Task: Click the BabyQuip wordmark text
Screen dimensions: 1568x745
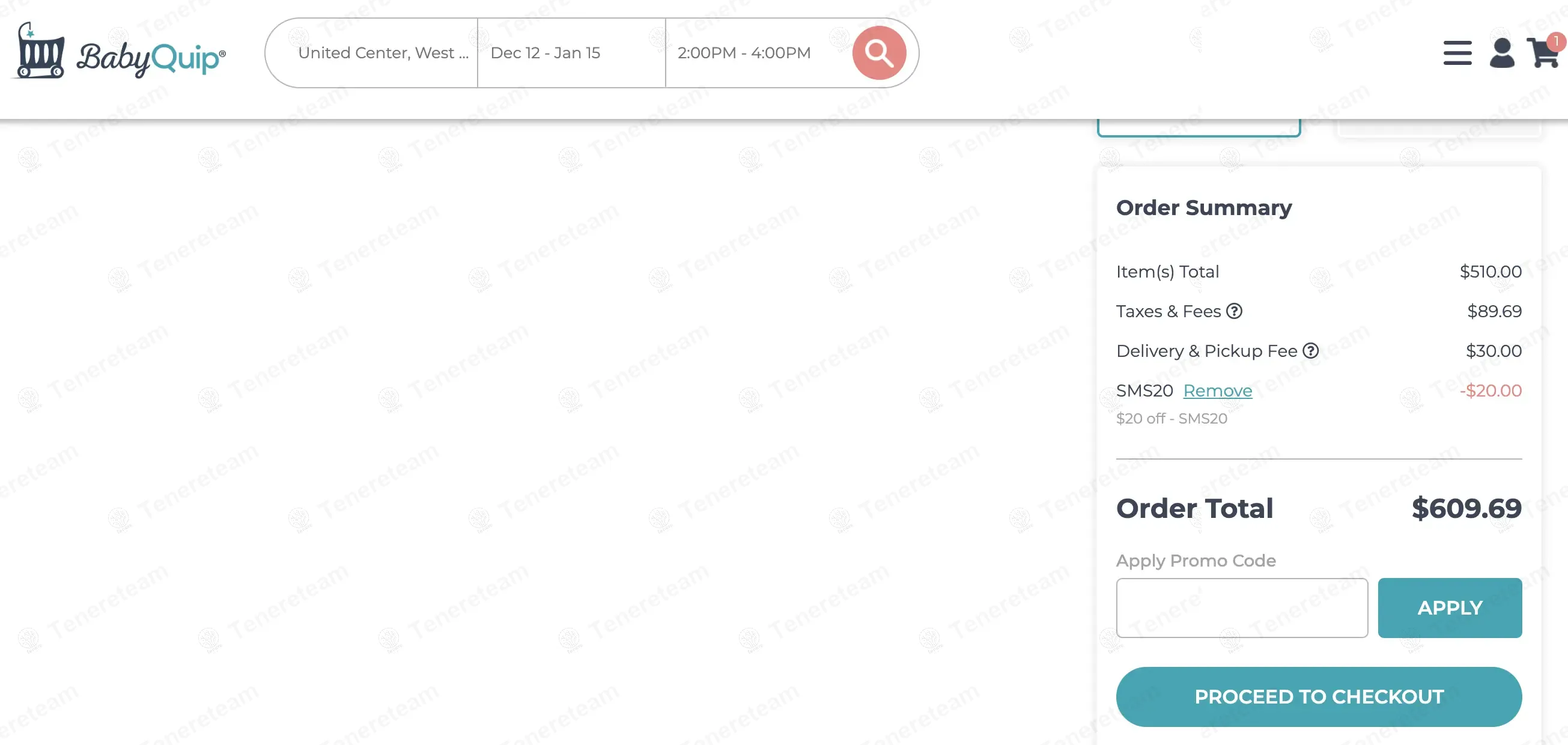Action: pyautogui.click(x=150, y=58)
